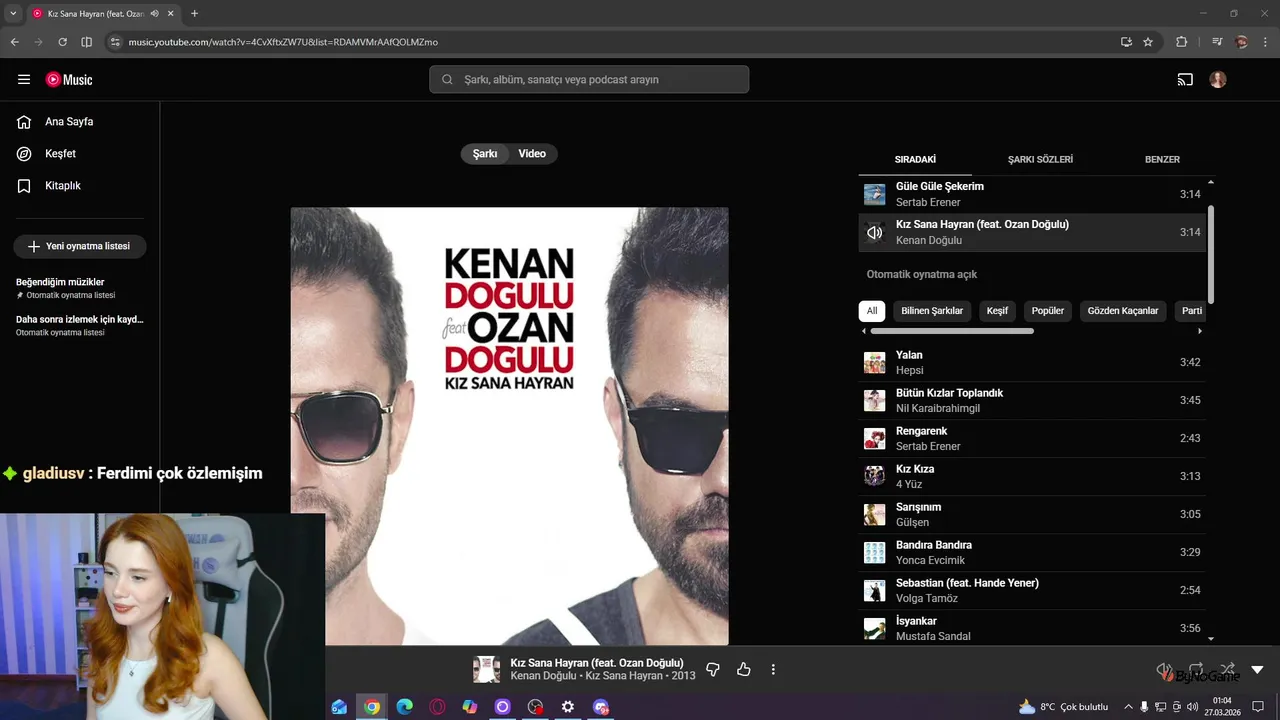Toggle shuffle in the player bar
Viewport: 1280px width, 720px height.
click(1227, 669)
